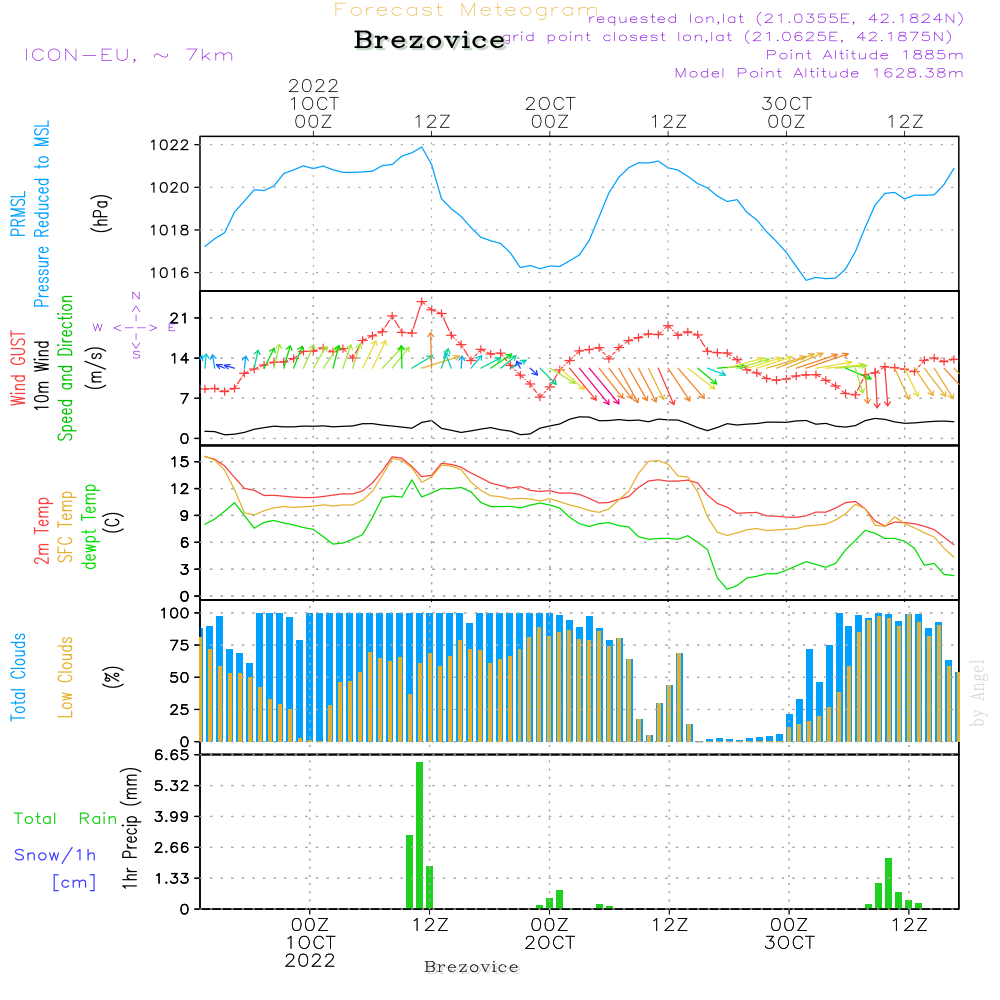The height and width of the screenshot is (1000, 1000).
Task: Click the top-axis '3OCT 00Z' date label
Action: (x=786, y=112)
